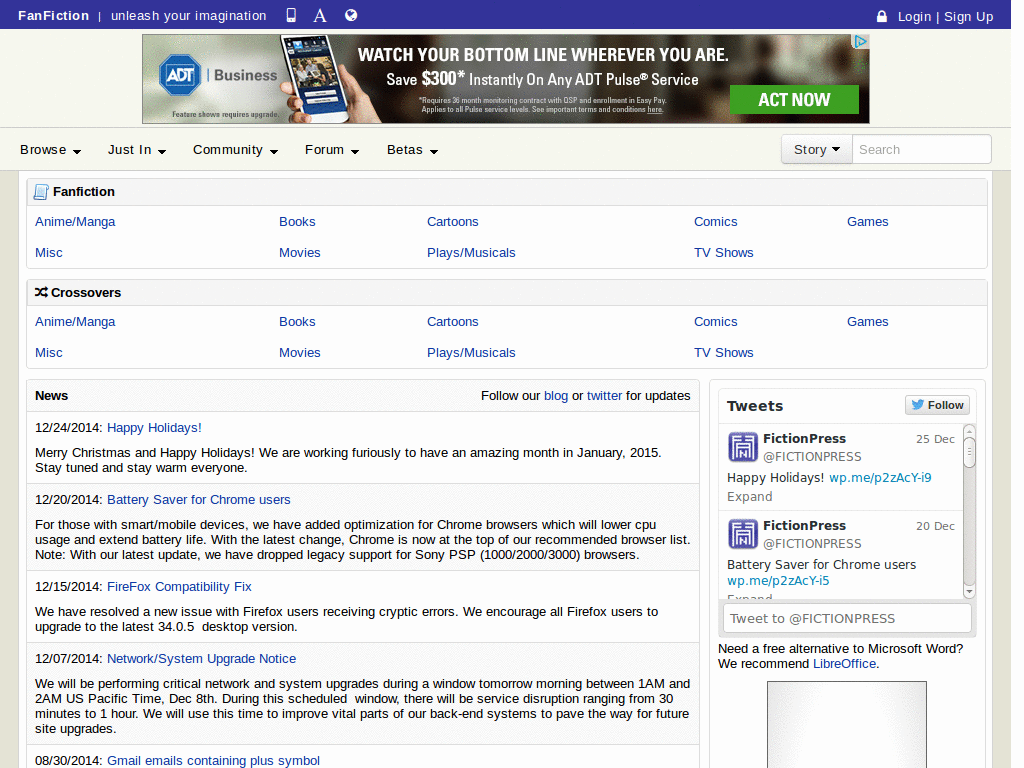Click the Login link
This screenshot has width=1024, height=768.
click(x=914, y=17)
